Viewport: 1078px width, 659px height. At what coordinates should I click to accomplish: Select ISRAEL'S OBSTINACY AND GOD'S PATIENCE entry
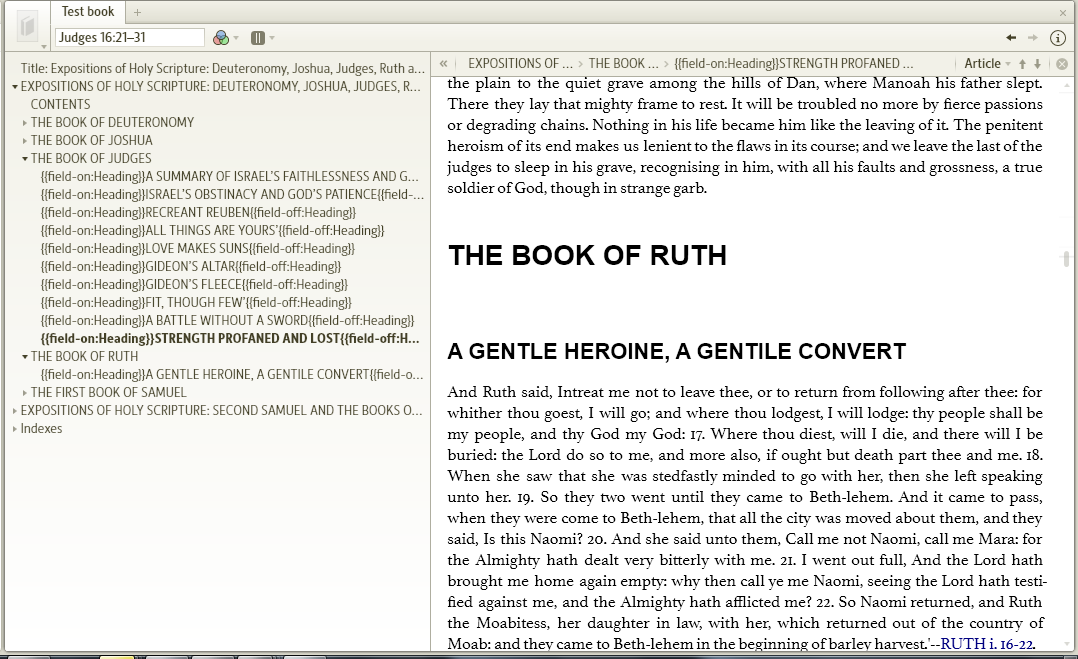(232, 194)
